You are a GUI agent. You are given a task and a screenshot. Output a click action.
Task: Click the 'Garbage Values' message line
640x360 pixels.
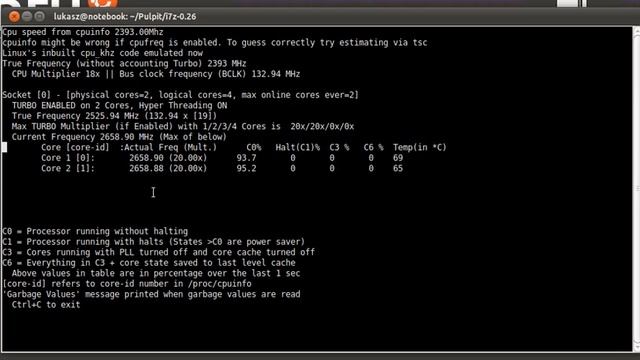tap(151, 294)
